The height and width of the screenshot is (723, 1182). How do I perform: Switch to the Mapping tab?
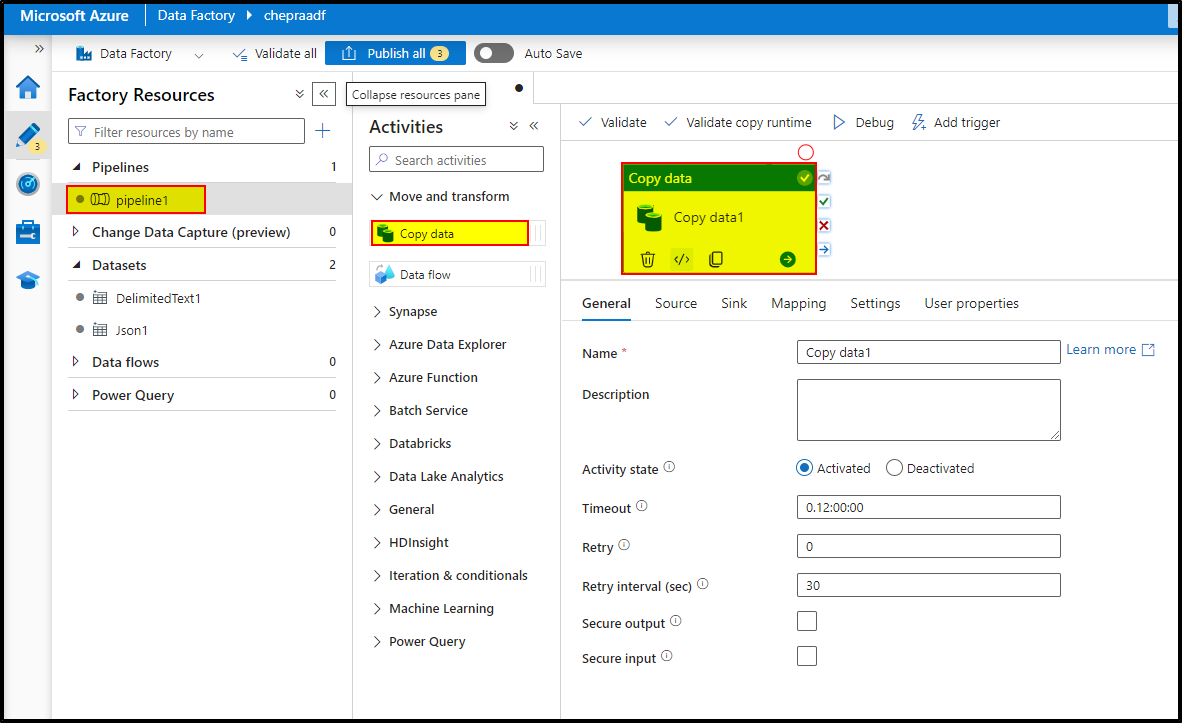tap(798, 303)
